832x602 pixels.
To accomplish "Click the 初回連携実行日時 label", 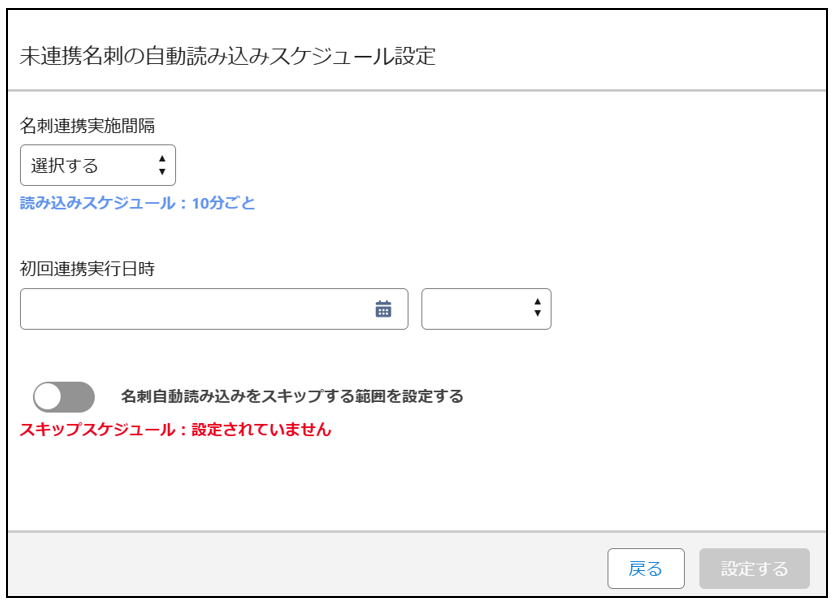I will coord(88,269).
